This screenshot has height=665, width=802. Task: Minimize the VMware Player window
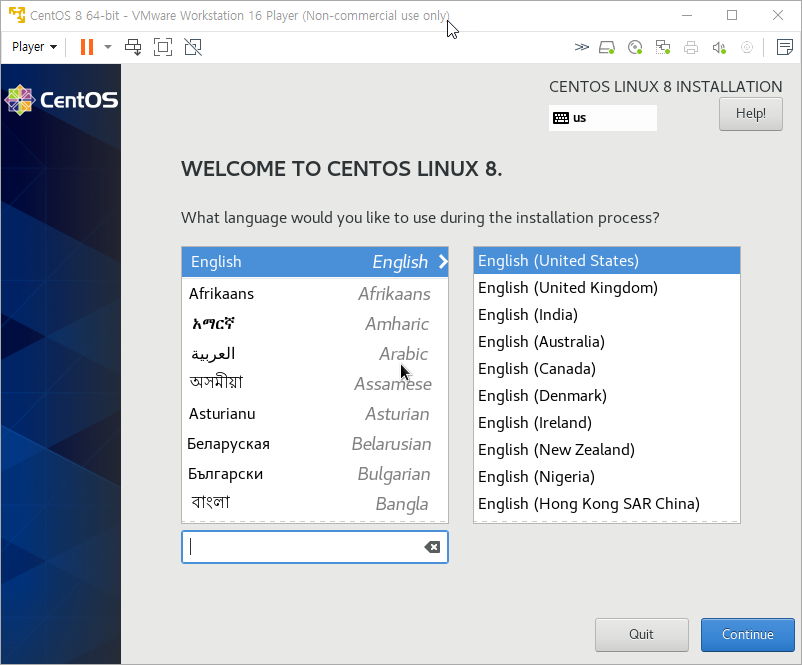[x=687, y=15]
